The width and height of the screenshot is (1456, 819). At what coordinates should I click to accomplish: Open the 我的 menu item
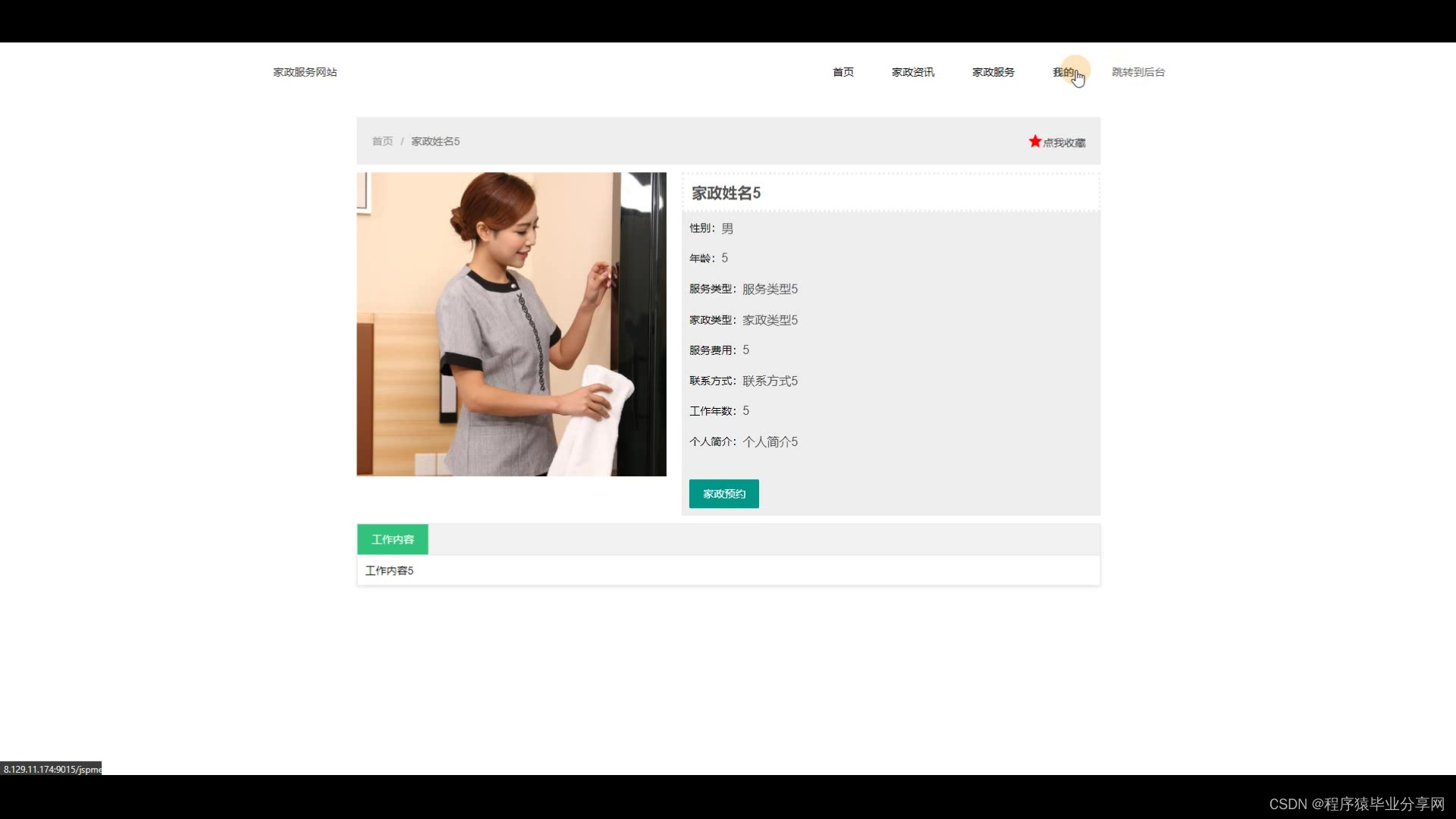(x=1062, y=72)
